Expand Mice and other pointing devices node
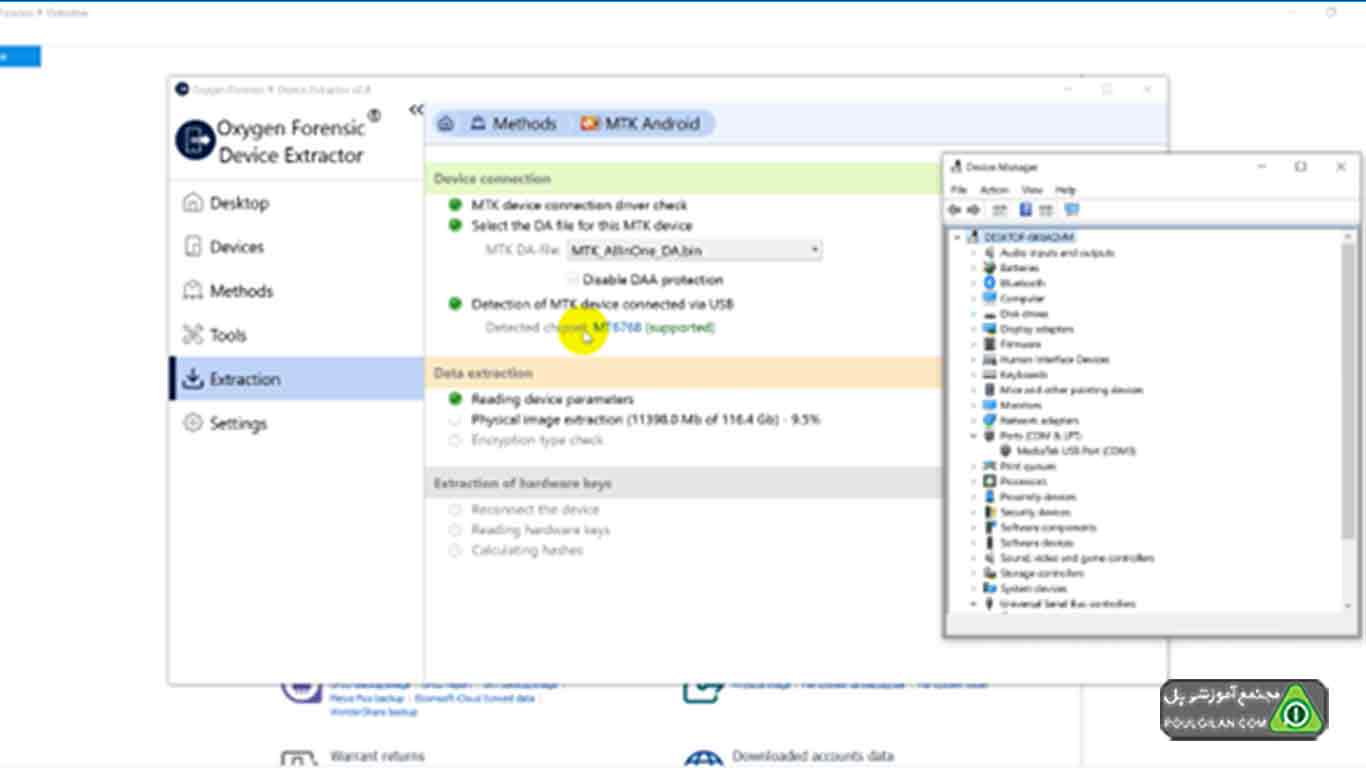The height and width of the screenshot is (768, 1366). (x=973, y=390)
